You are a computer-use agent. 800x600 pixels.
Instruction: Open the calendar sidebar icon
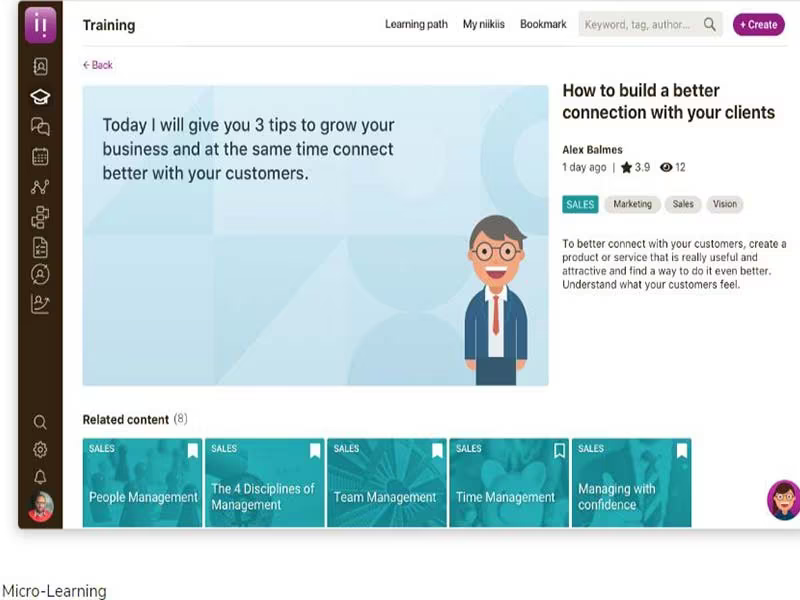click(x=40, y=156)
